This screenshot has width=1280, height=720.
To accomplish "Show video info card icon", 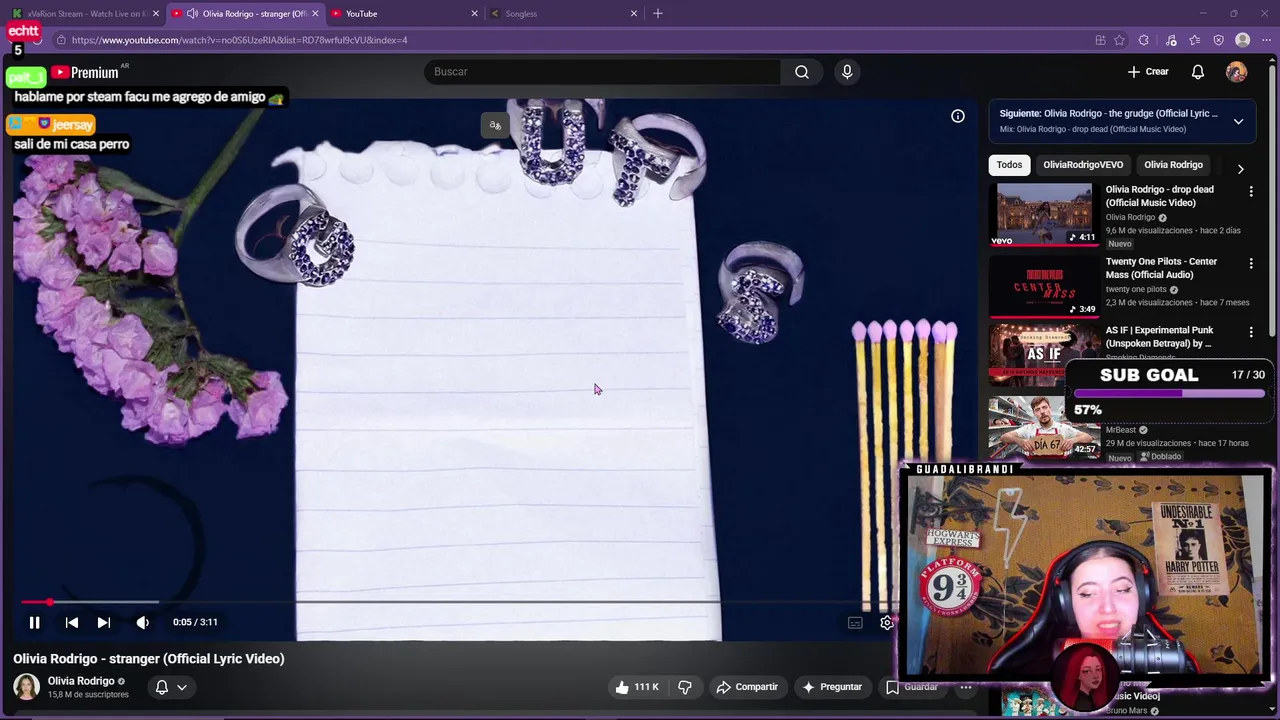I will coord(958,116).
